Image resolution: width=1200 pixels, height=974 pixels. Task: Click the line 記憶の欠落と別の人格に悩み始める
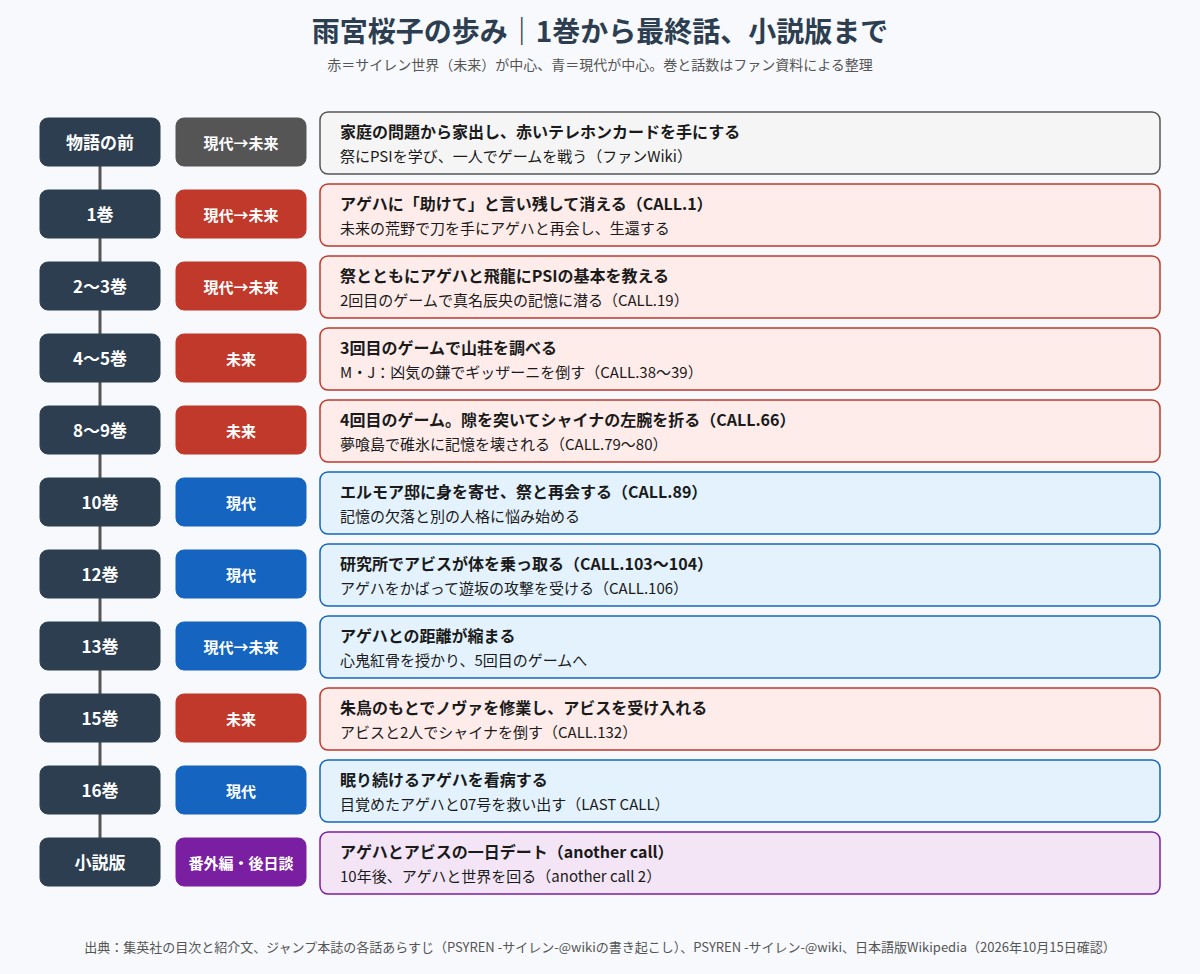click(459, 516)
